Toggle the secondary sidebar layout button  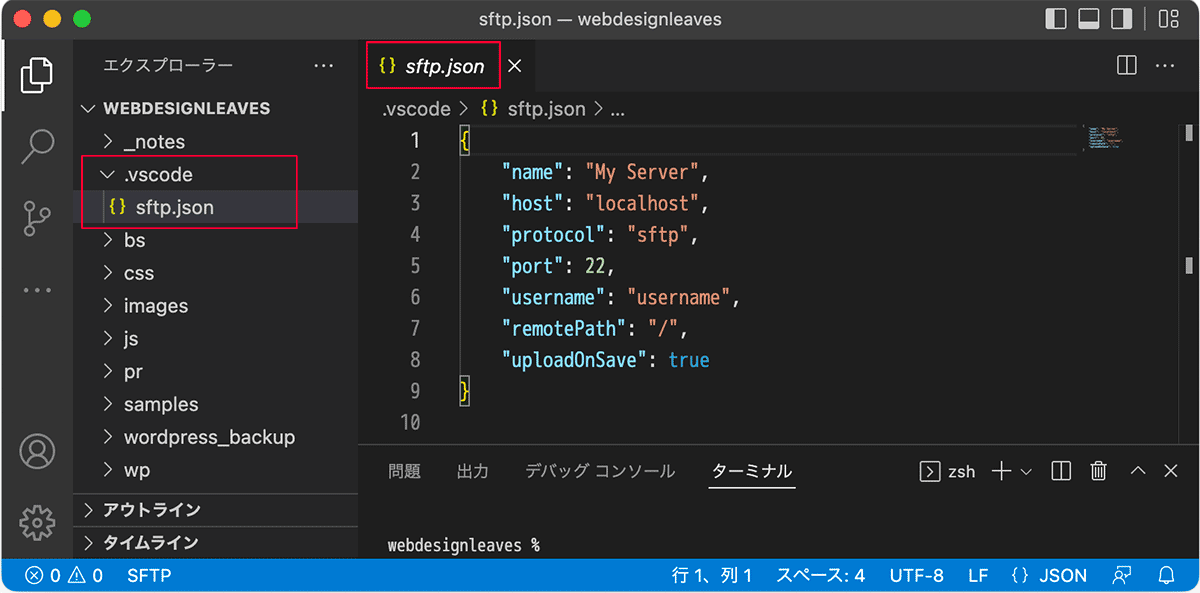1122,19
